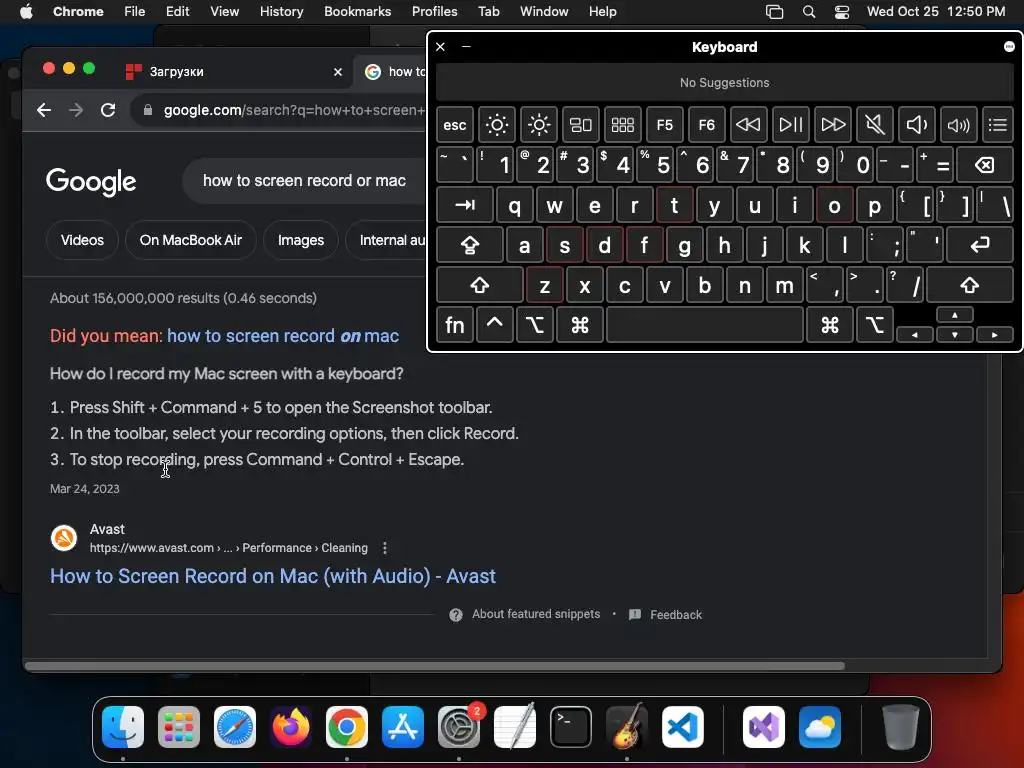Image resolution: width=1024 pixels, height=768 pixels.
Task: Open Terminal from the Dock
Action: click(x=571, y=726)
